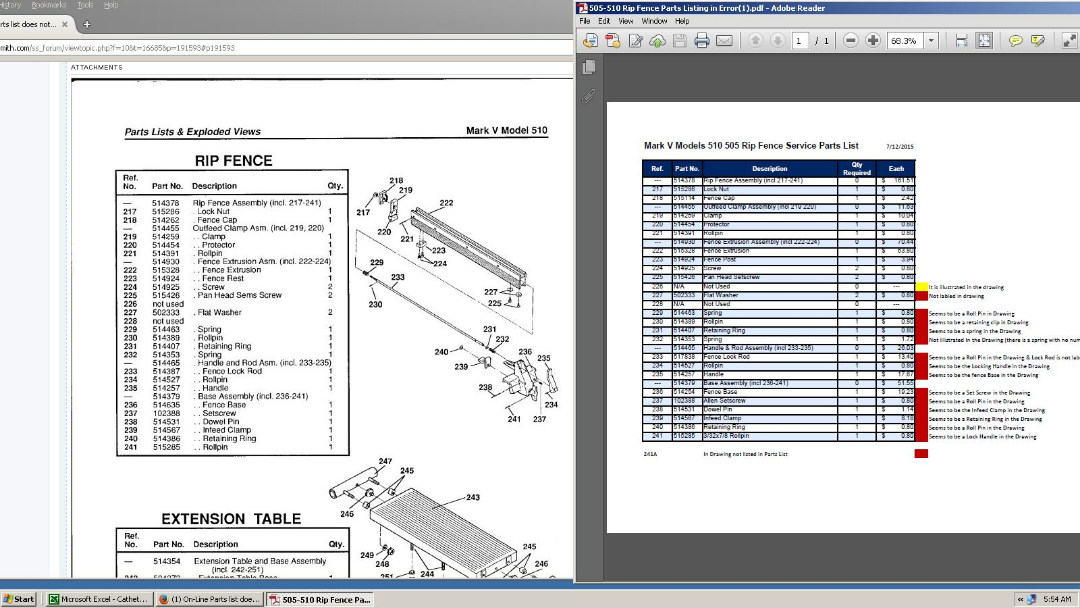Print the PDF using the printer icon
Screen dimensions: 1080x608
pos(702,41)
